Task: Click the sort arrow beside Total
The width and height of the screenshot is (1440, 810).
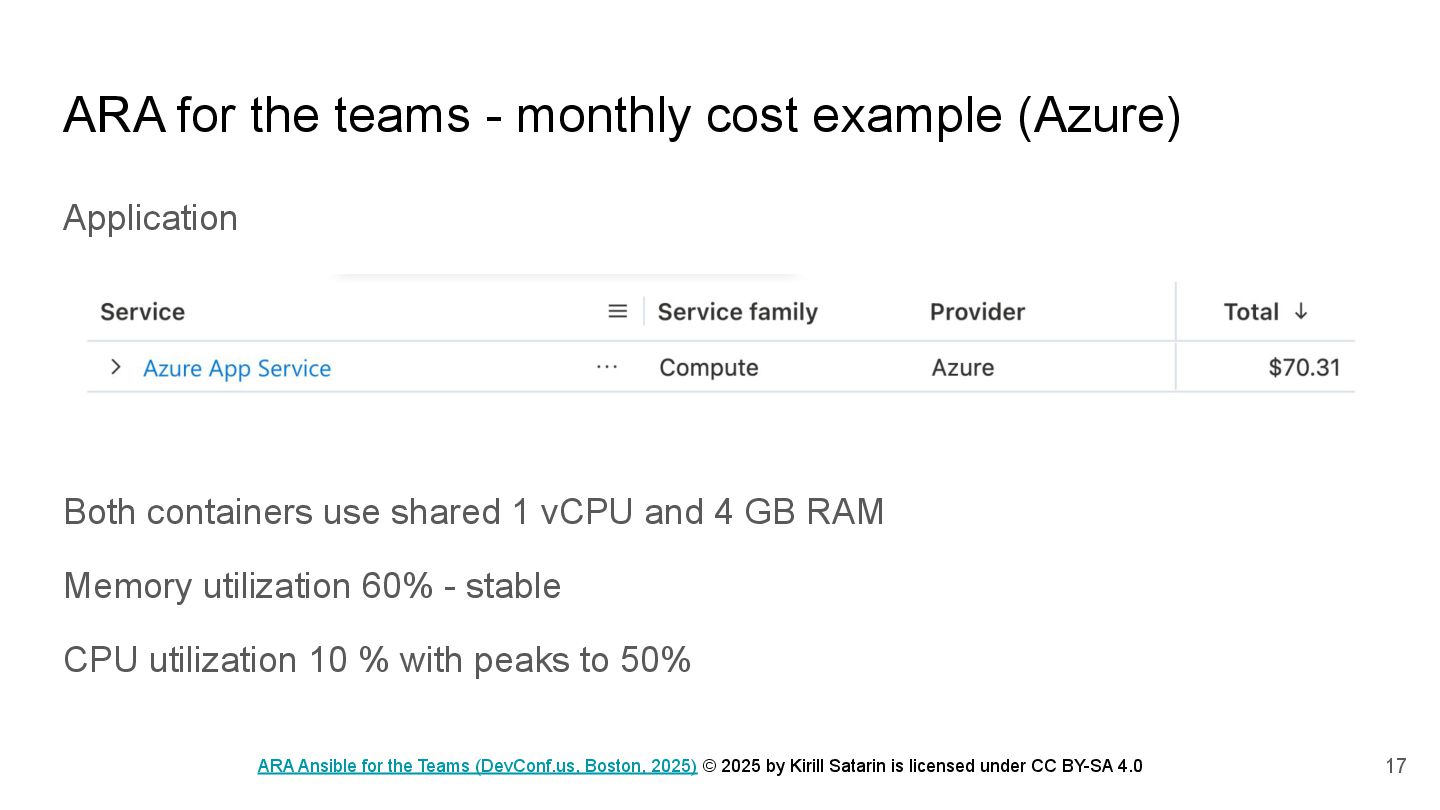Action: click(1301, 312)
